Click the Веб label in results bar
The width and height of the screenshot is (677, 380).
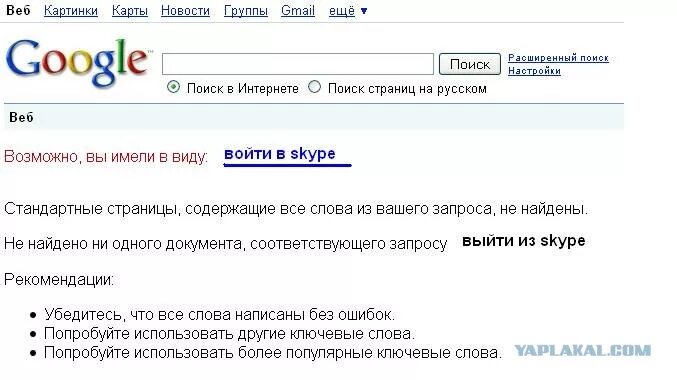(21, 117)
